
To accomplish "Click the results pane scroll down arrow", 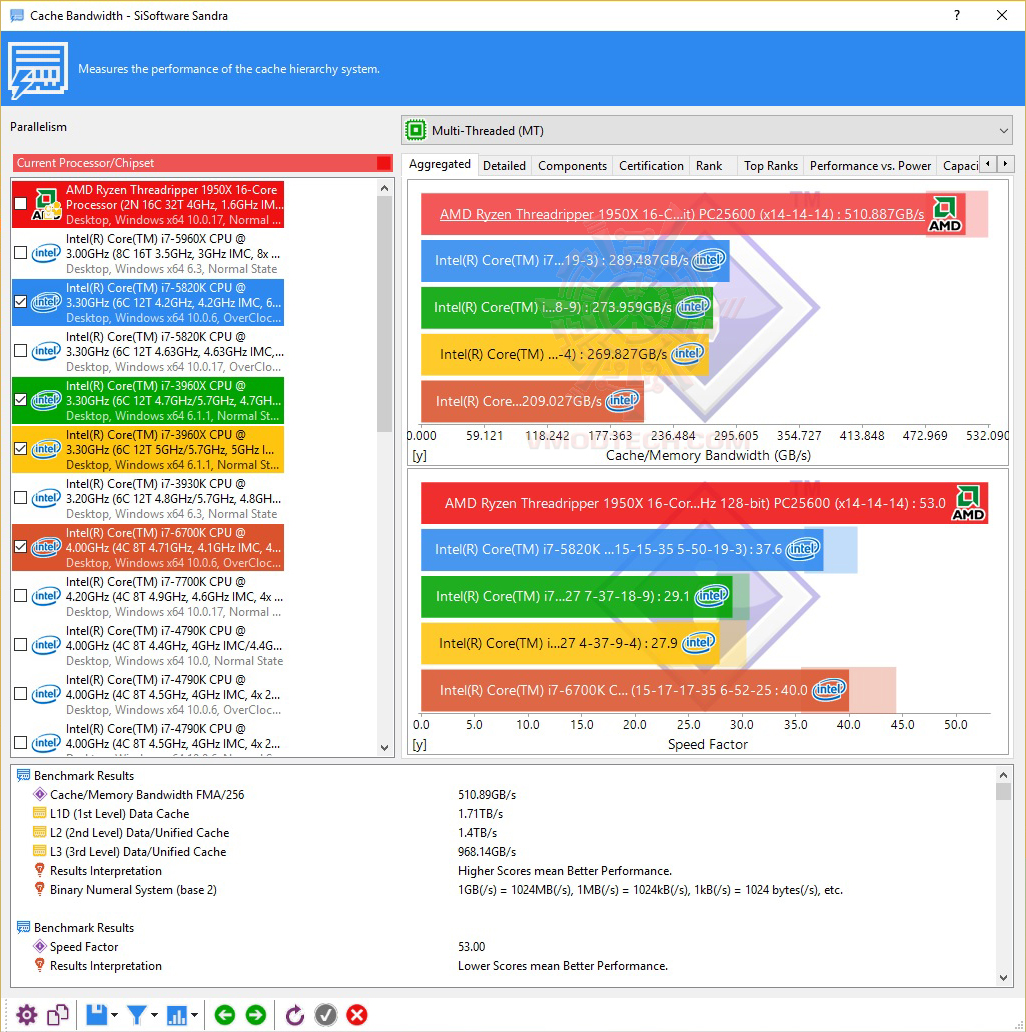I will [1003, 978].
